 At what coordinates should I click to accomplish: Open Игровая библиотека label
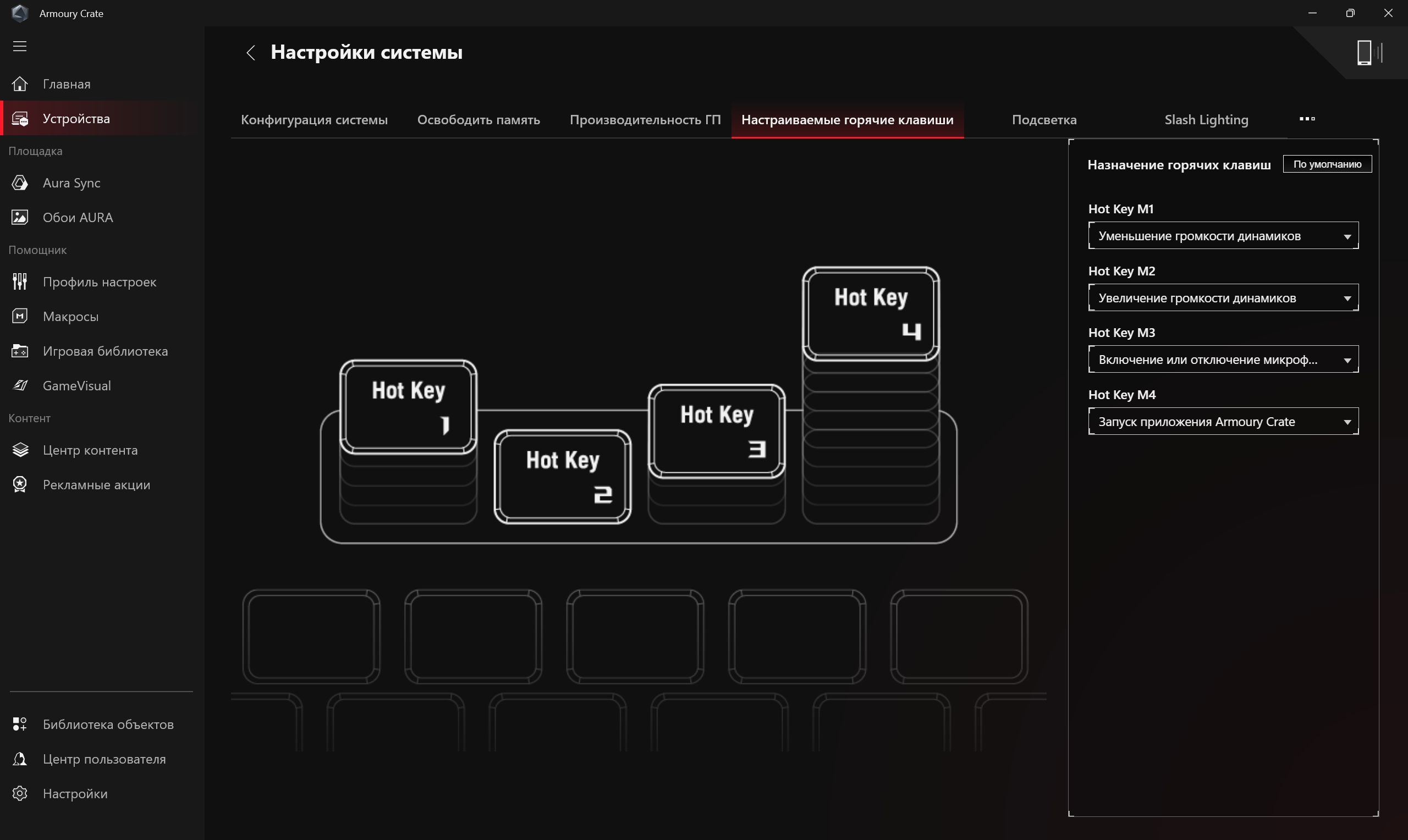coord(105,351)
